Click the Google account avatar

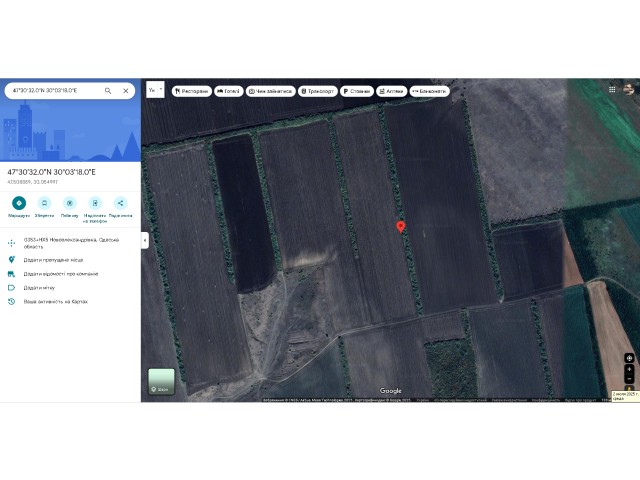pyautogui.click(x=629, y=89)
